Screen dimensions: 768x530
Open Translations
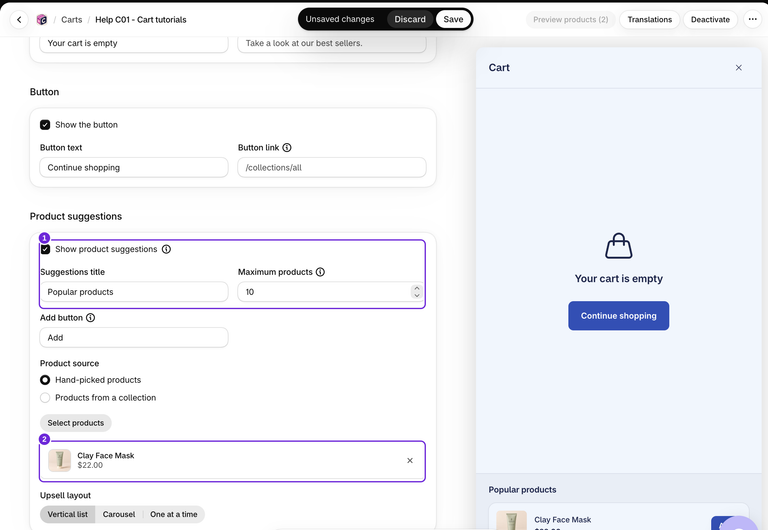point(649,20)
